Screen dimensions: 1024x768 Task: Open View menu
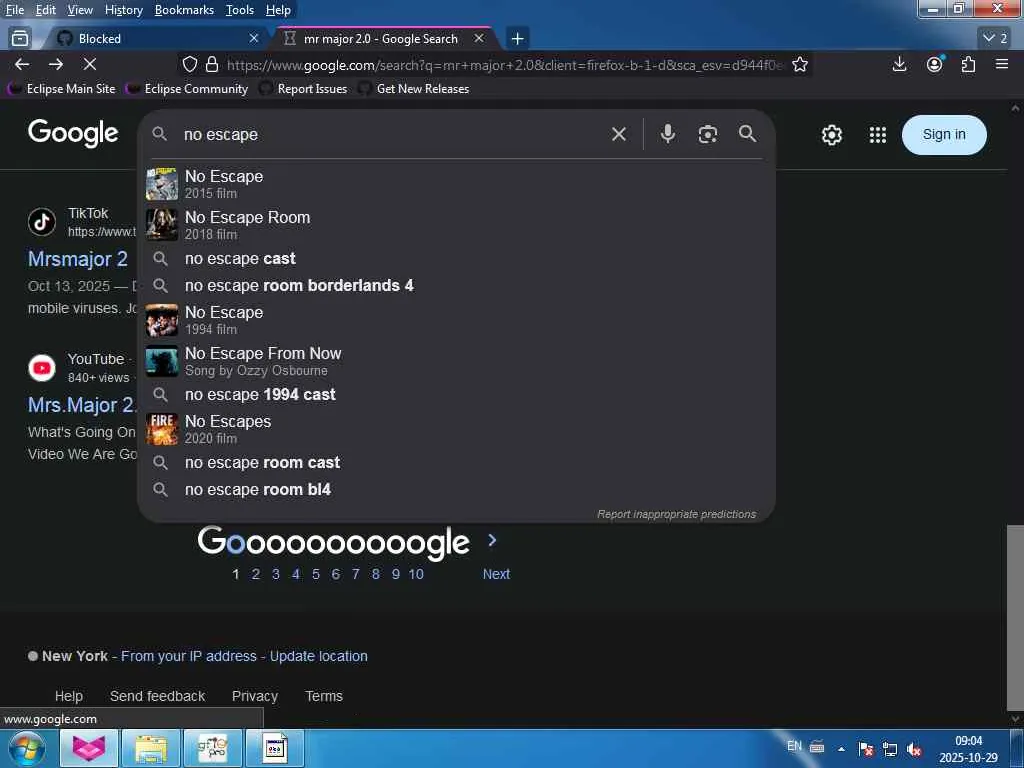pos(80,10)
